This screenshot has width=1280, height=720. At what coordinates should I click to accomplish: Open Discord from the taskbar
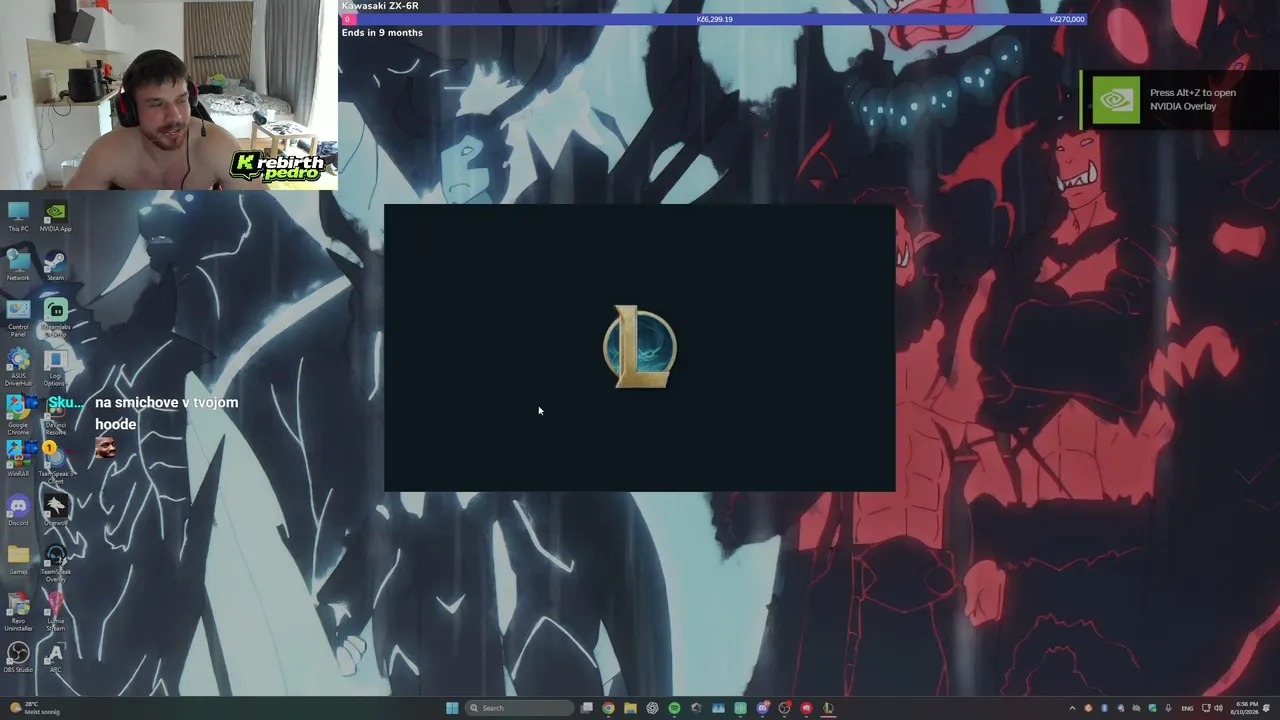(762, 708)
